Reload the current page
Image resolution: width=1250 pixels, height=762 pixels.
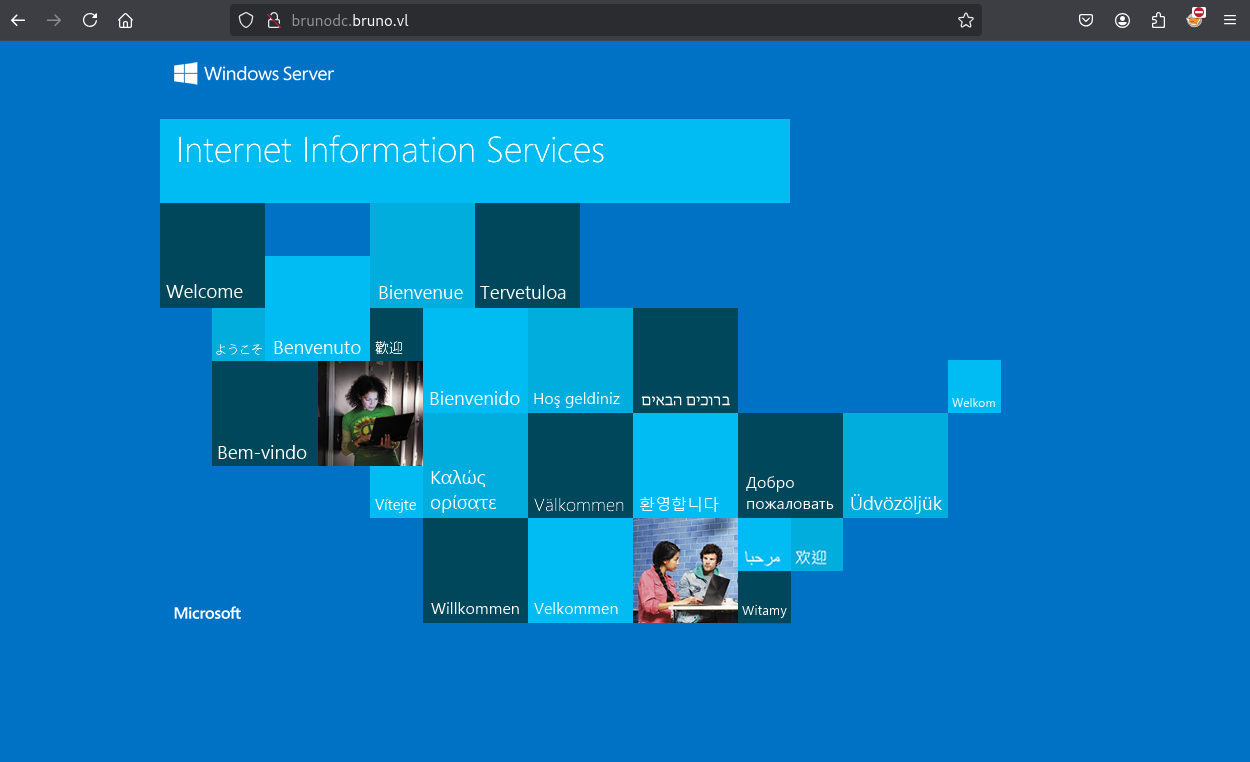click(x=90, y=20)
